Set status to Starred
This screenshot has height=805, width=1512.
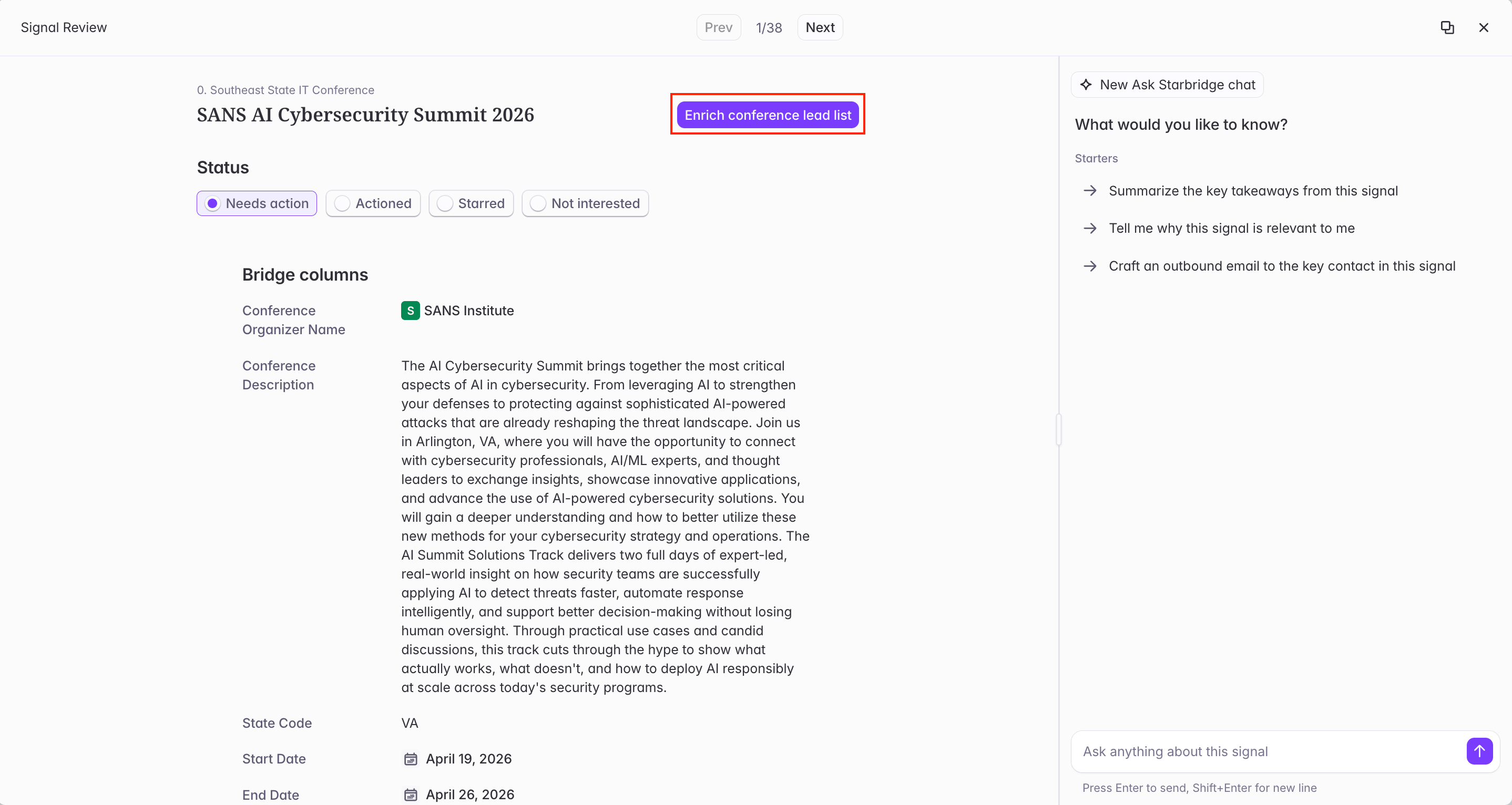(x=471, y=203)
